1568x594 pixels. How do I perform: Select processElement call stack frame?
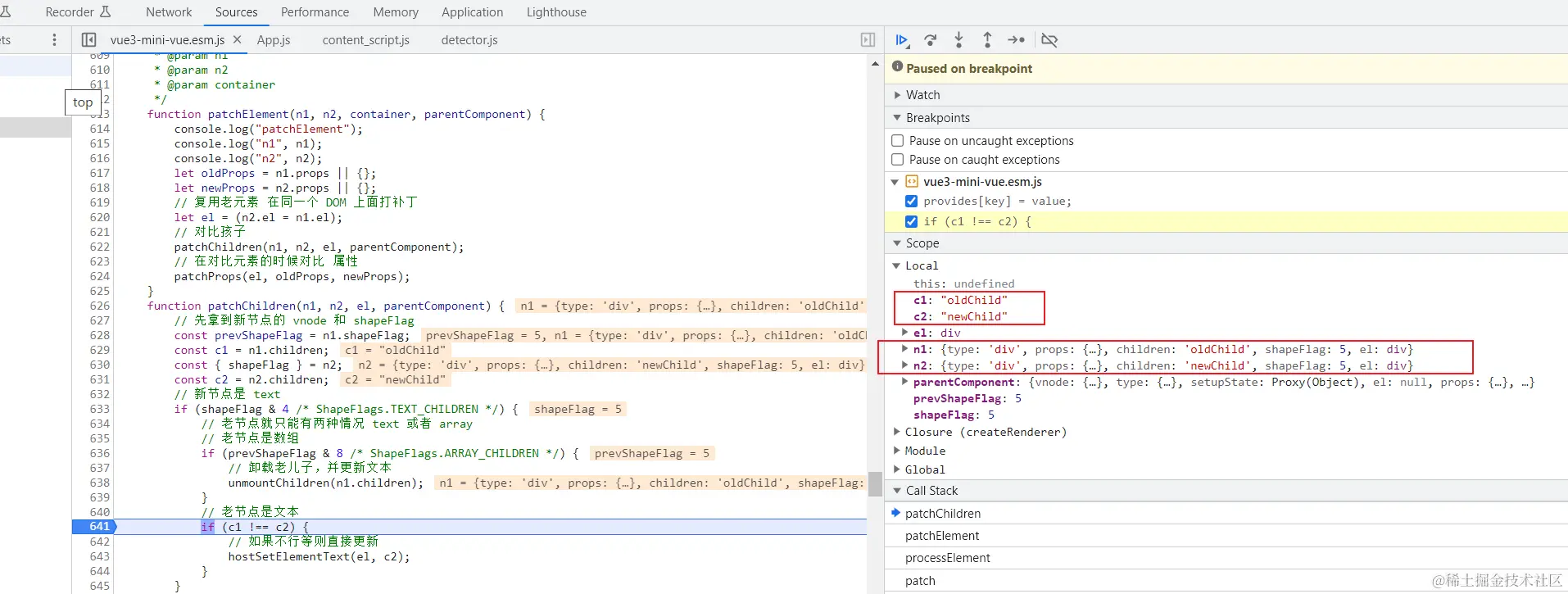948,558
